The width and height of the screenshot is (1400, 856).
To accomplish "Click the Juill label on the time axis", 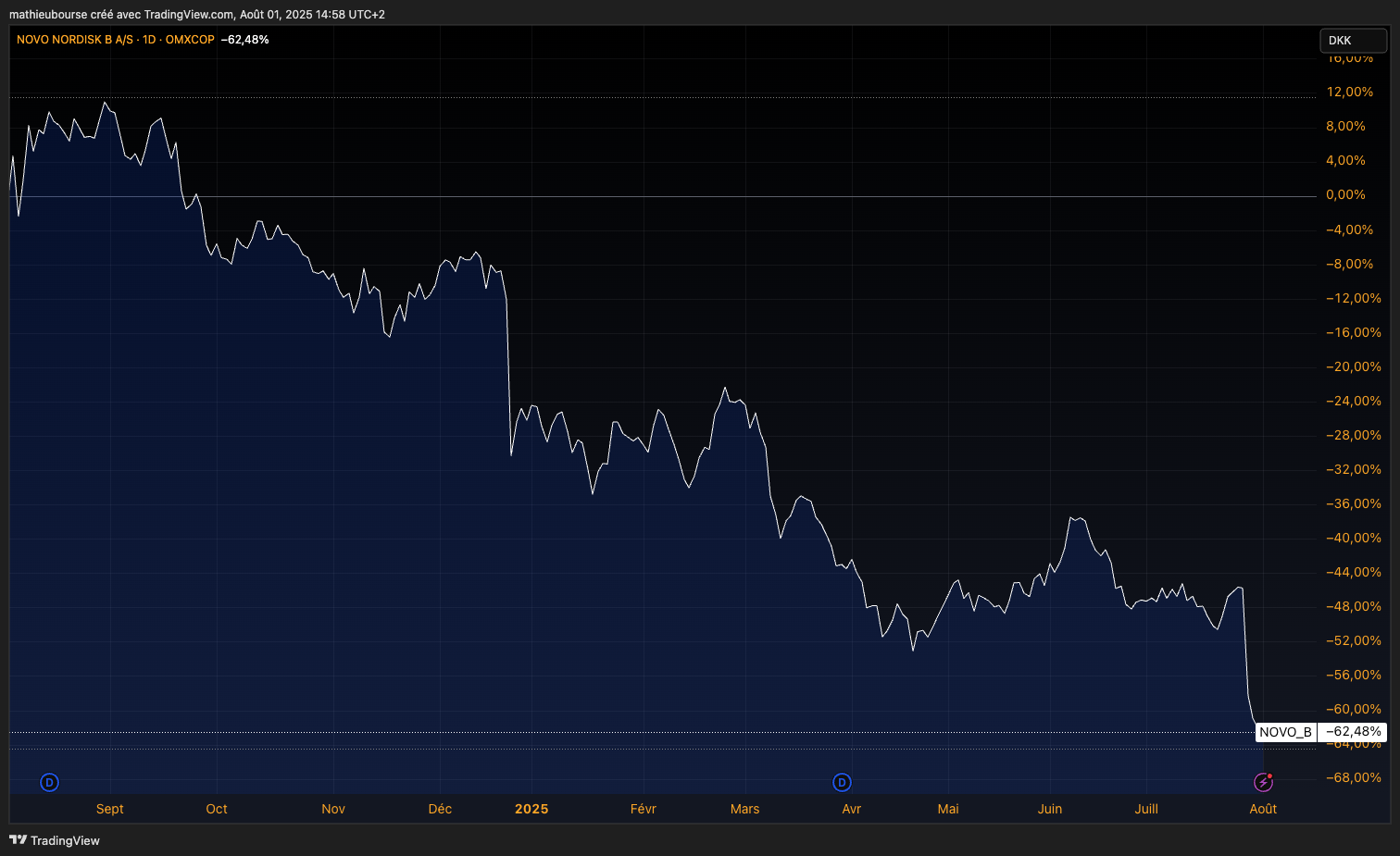I will [x=1146, y=809].
